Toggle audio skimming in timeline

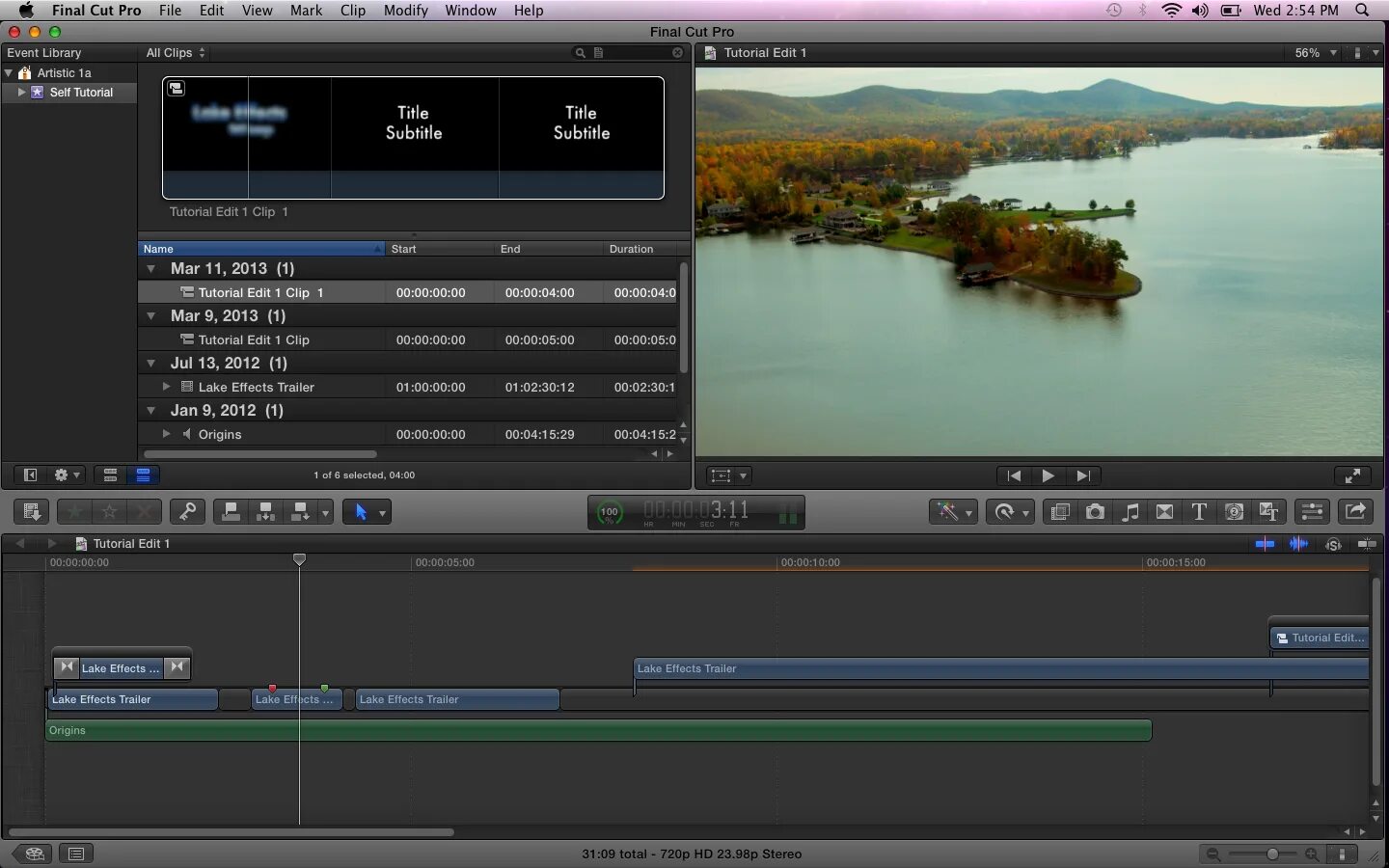(x=1298, y=544)
